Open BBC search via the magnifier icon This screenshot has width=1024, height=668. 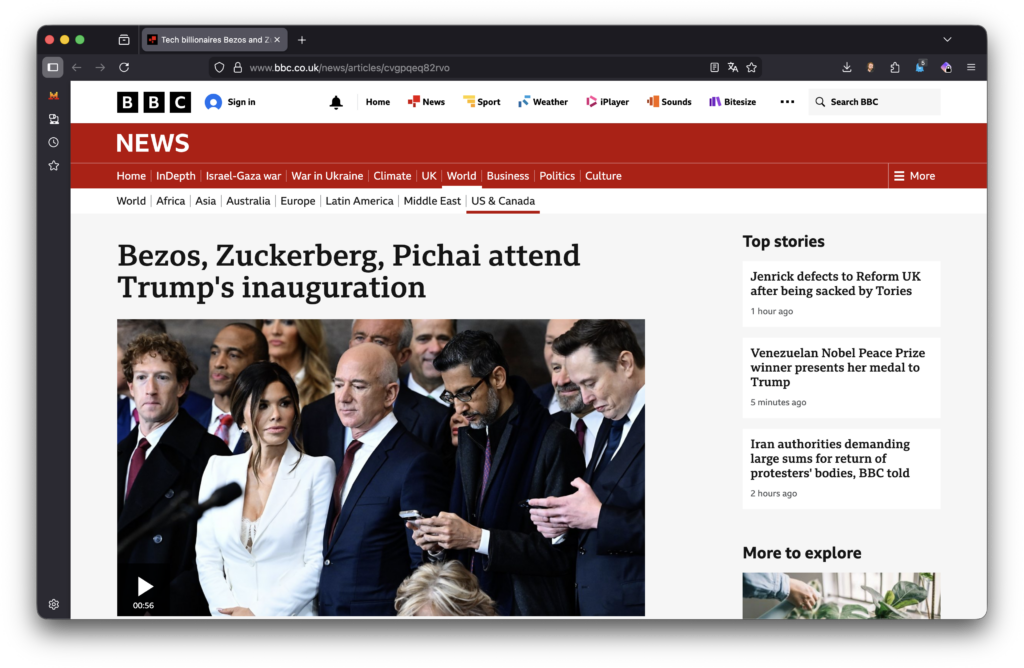pyautogui.click(x=819, y=101)
